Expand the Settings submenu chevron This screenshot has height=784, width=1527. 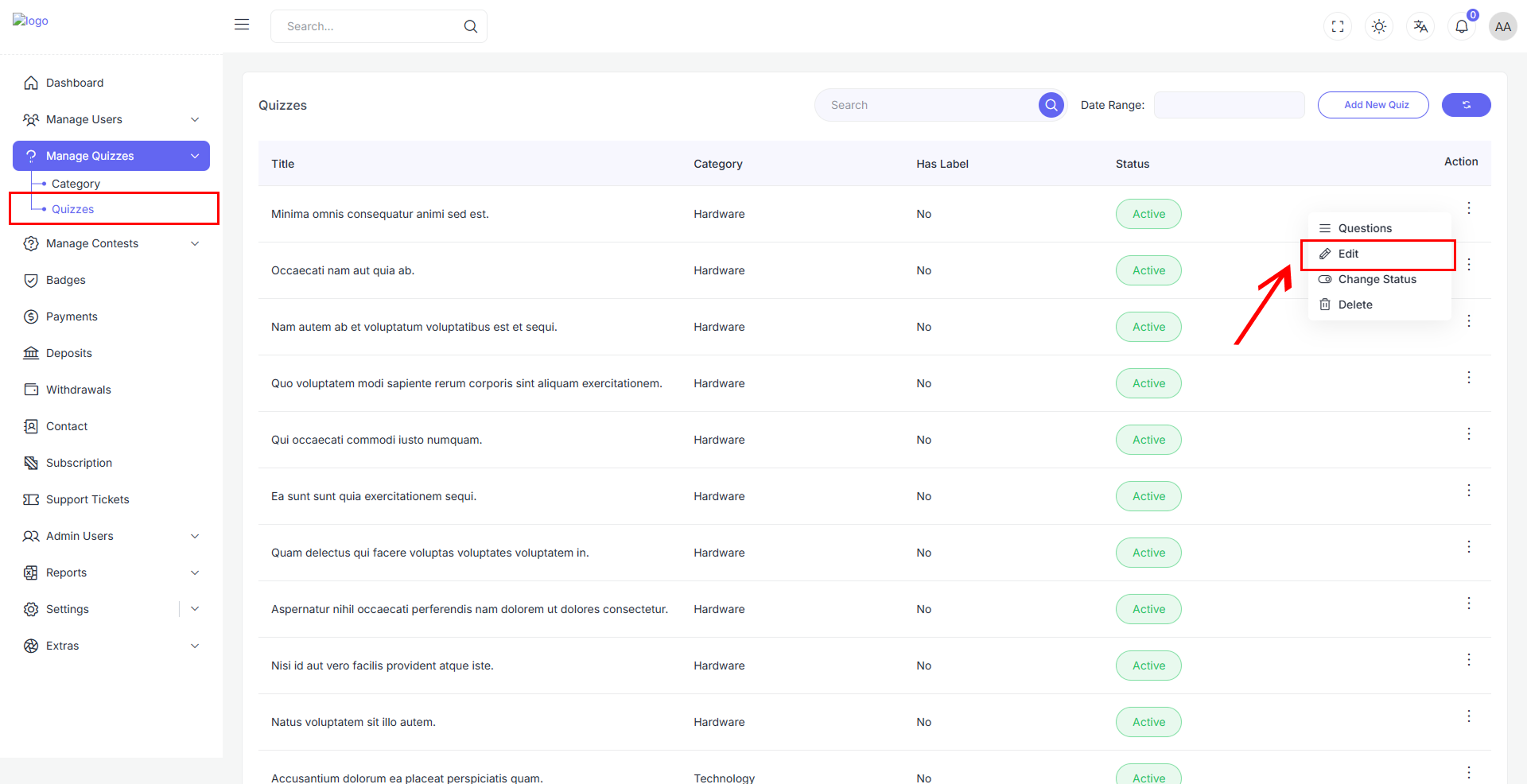195,609
